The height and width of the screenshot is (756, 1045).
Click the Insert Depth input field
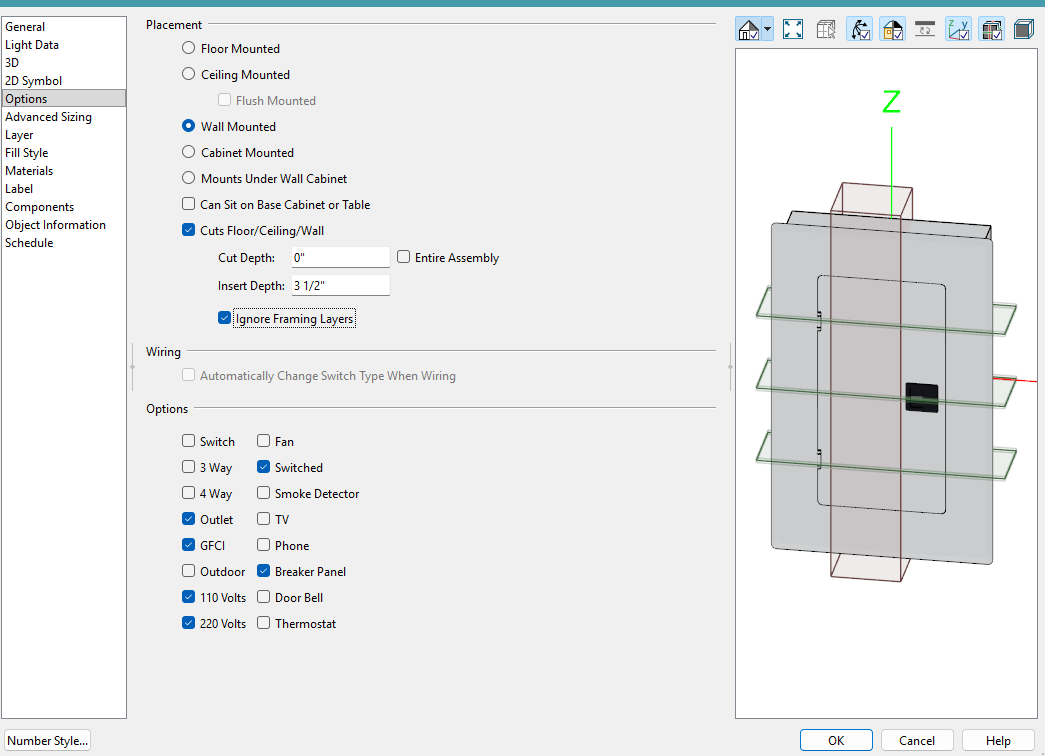coord(340,285)
